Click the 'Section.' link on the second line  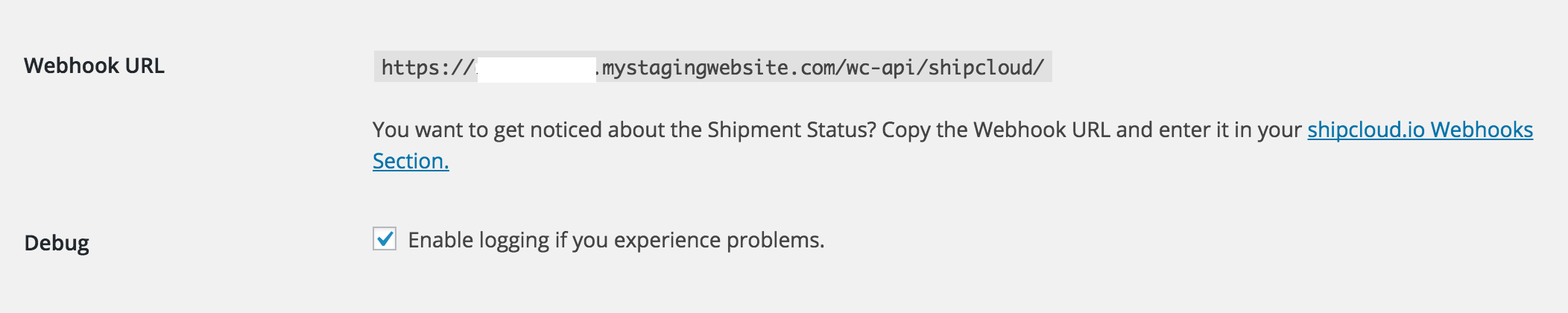click(x=411, y=161)
